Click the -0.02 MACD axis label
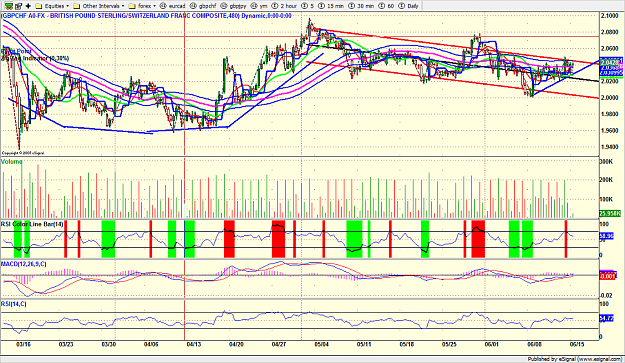625x363 pixels. click(x=607, y=295)
